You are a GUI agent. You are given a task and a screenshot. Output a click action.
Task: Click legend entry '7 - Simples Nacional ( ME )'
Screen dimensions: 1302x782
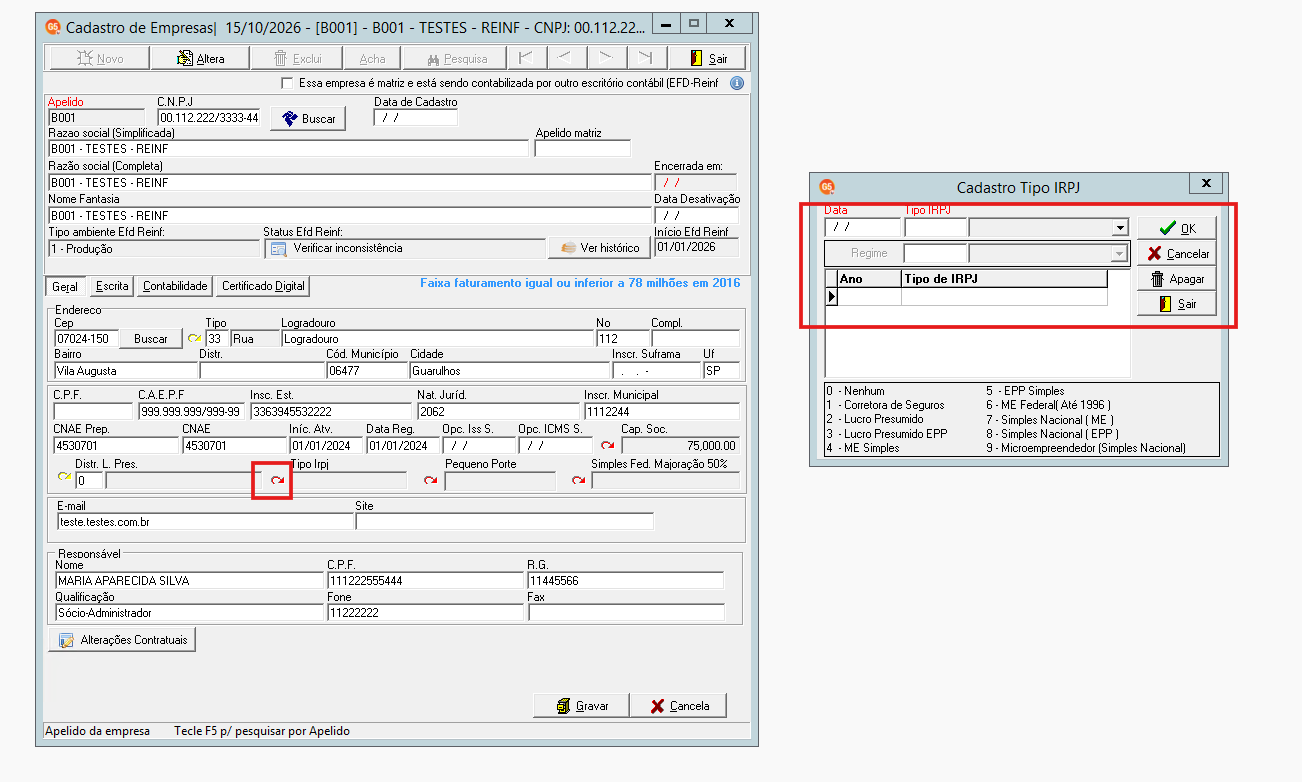point(1050,419)
